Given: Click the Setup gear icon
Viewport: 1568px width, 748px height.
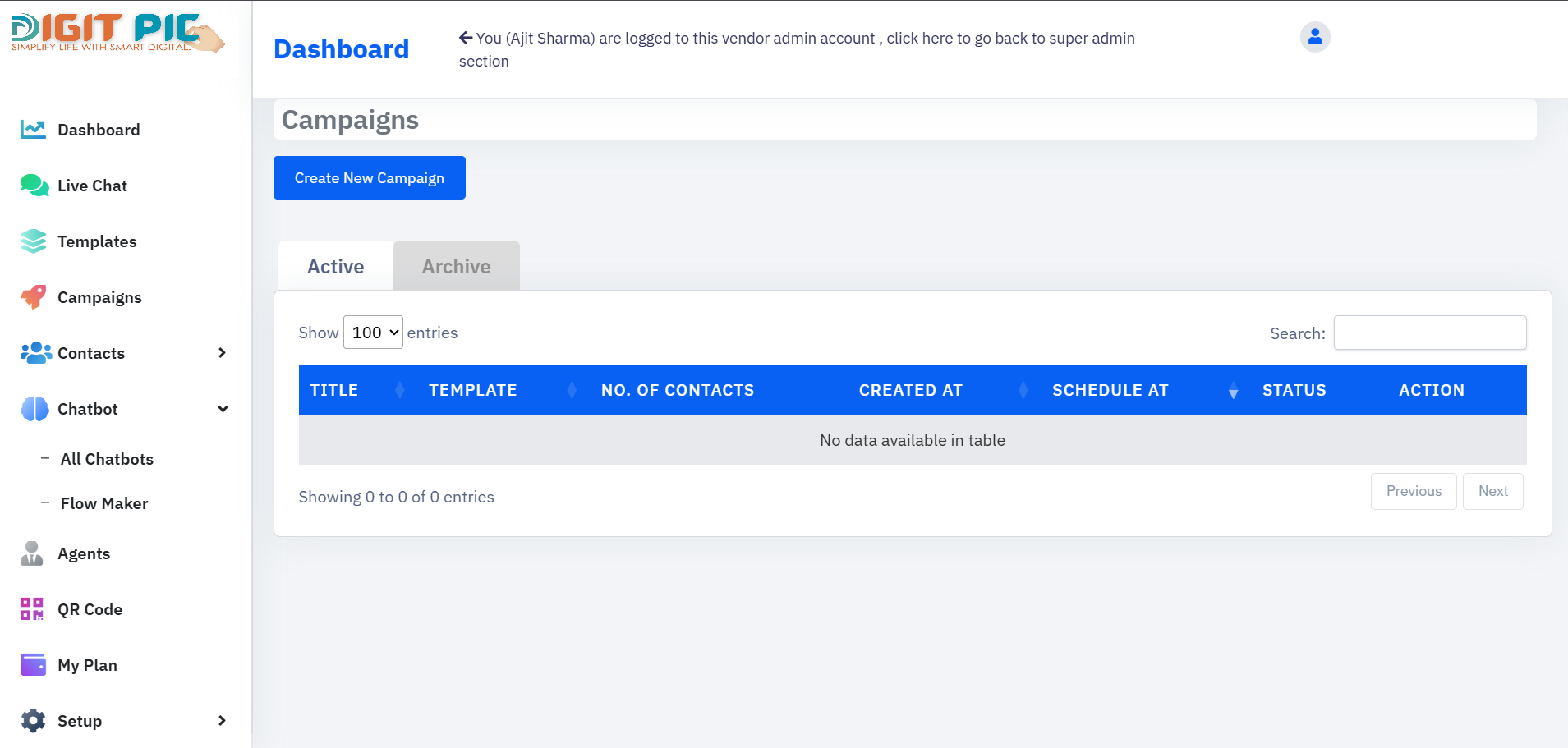Looking at the screenshot, I should (33, 721).
